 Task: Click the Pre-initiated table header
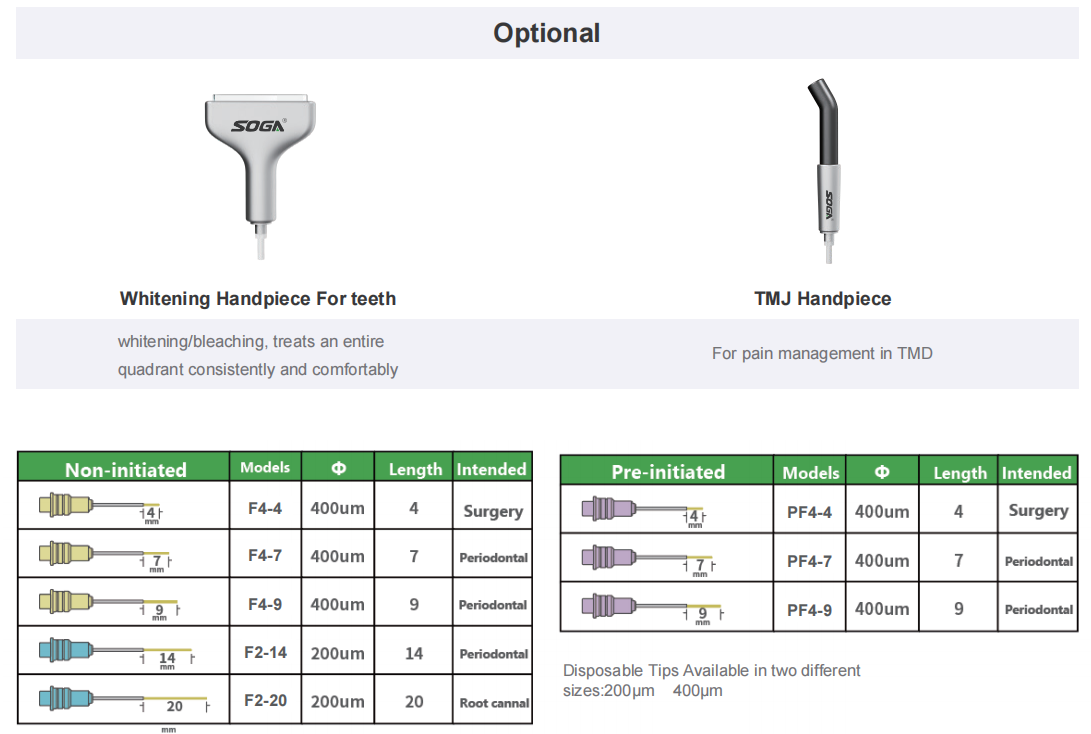coord(668,472)
